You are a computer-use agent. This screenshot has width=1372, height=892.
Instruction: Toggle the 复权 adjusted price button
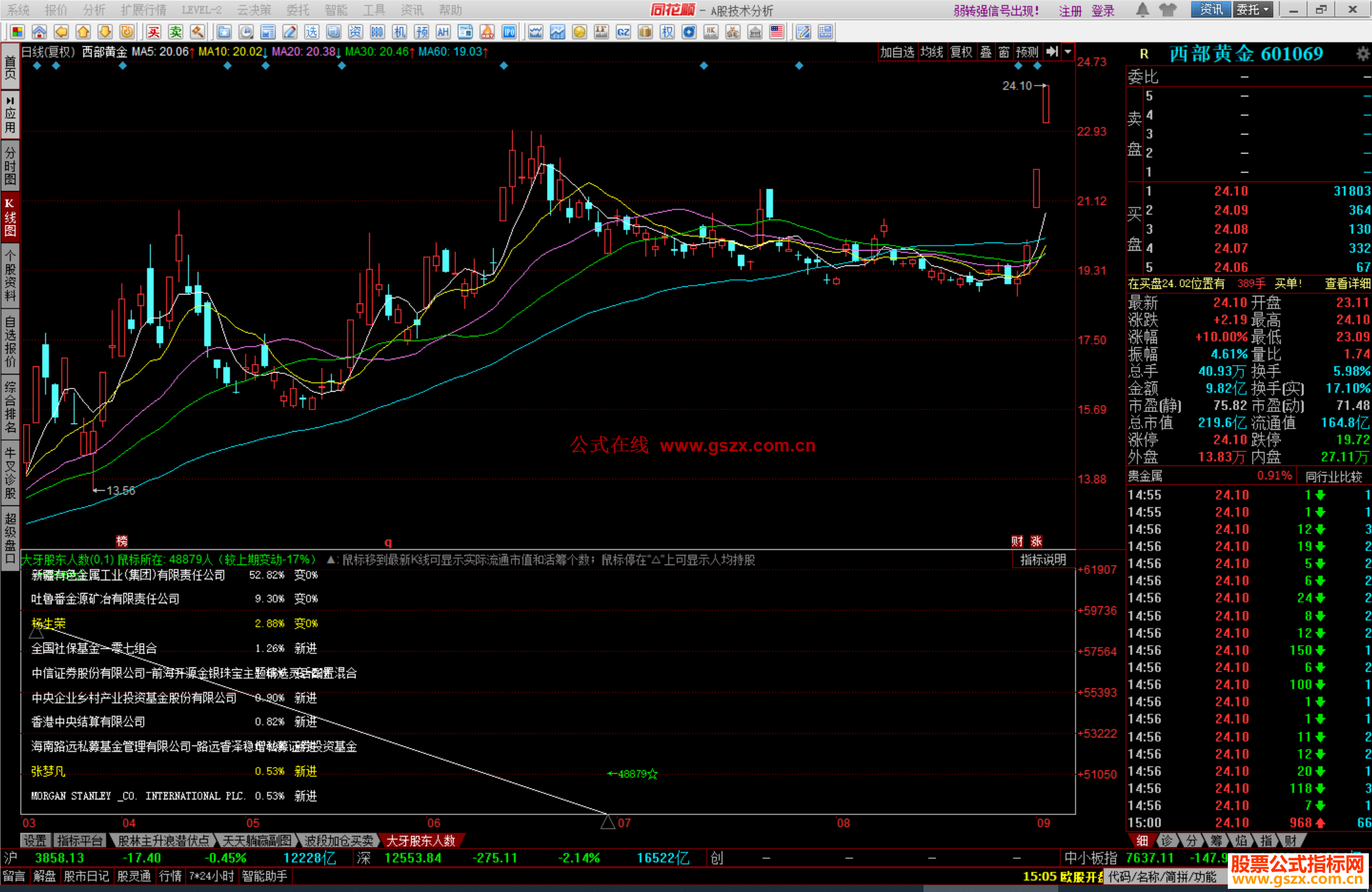click(961, 52)
